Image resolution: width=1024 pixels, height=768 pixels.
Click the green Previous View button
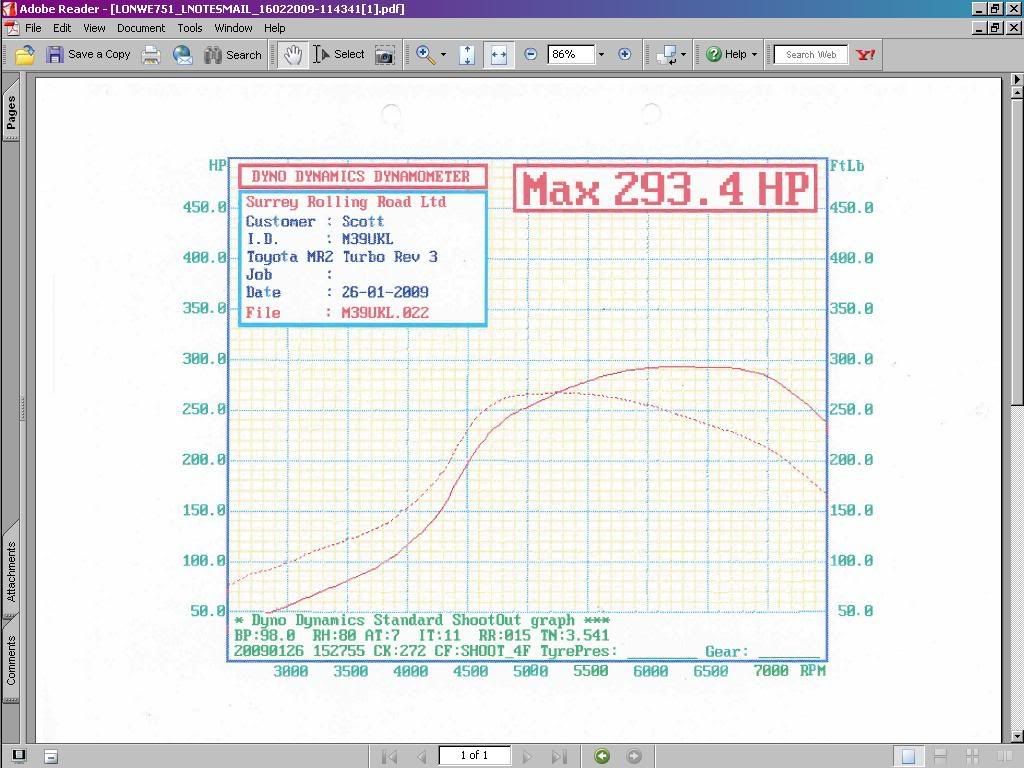(x=602, y=756)
